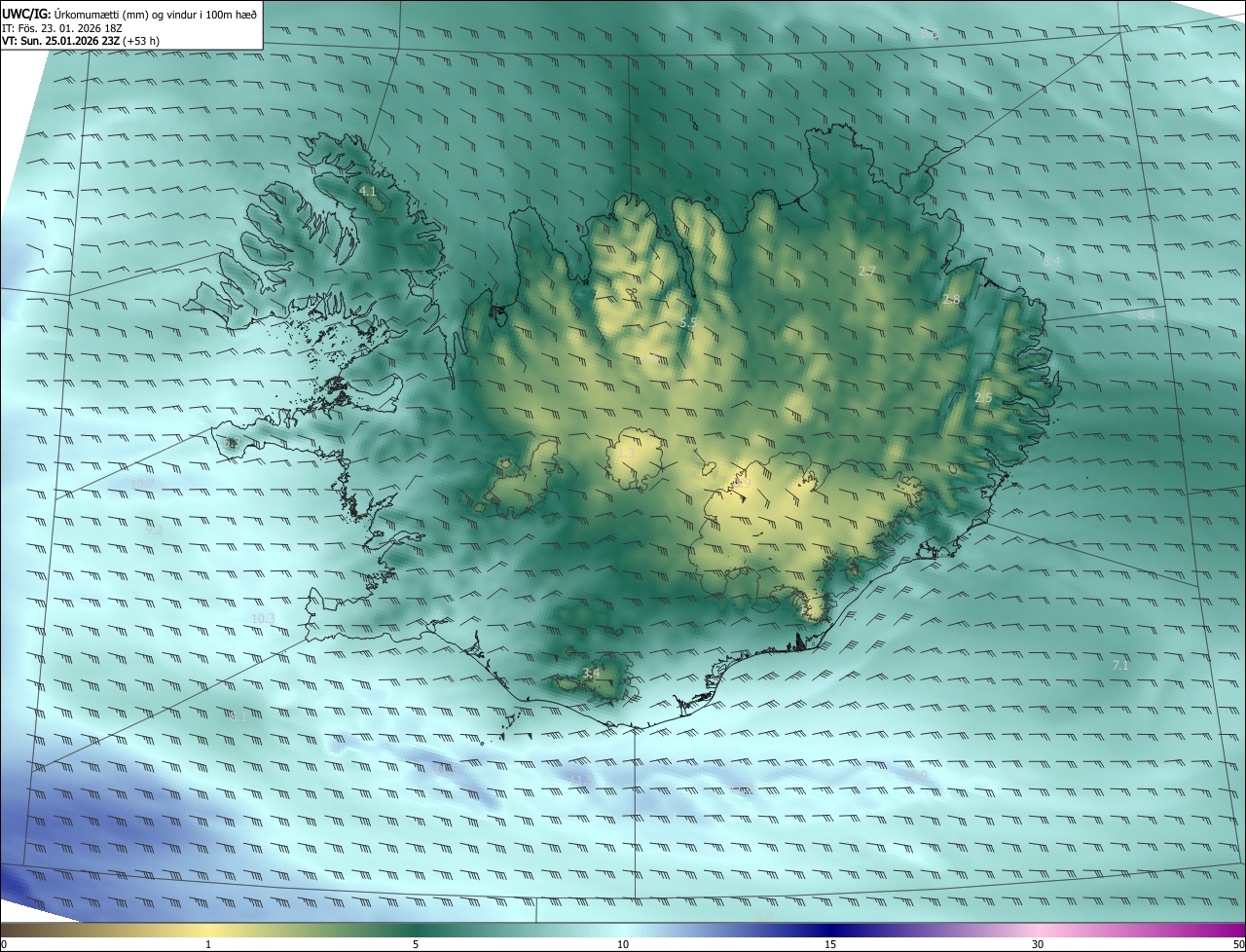1246x952 pixels.
Task: Click the 2.5 value label in the east
Action: pos(983,397)
